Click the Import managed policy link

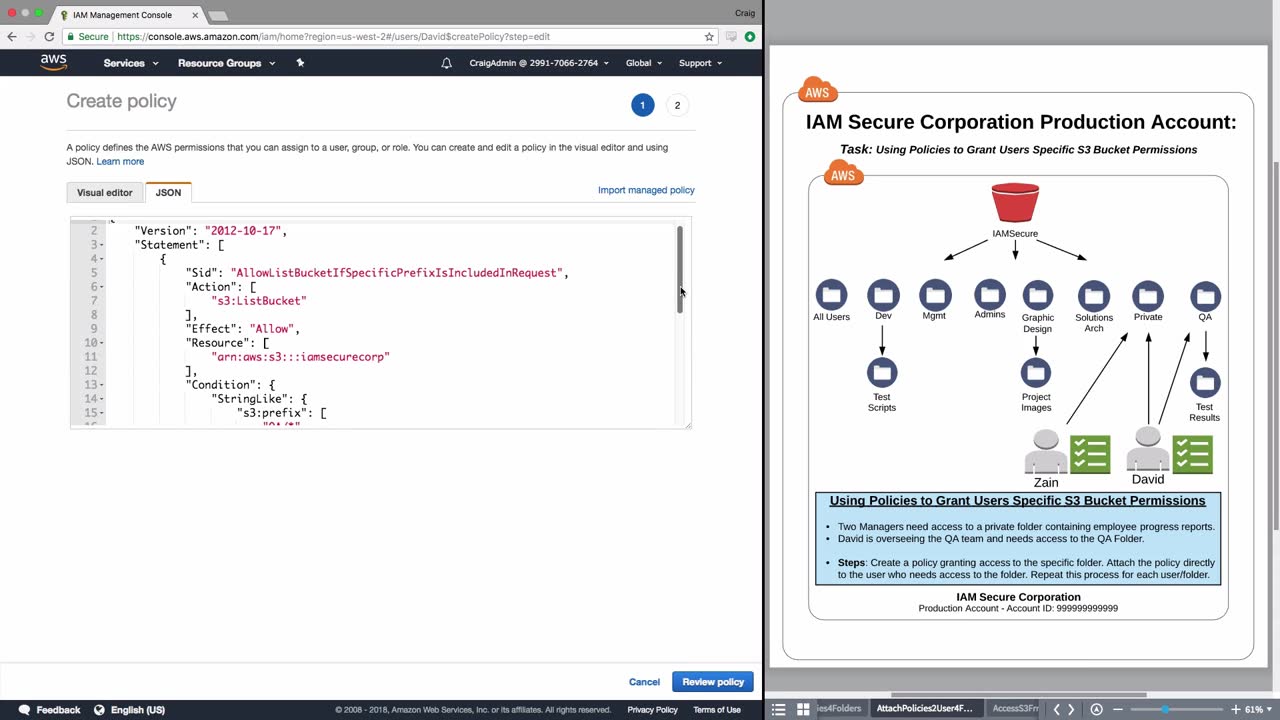coord(646,190)
